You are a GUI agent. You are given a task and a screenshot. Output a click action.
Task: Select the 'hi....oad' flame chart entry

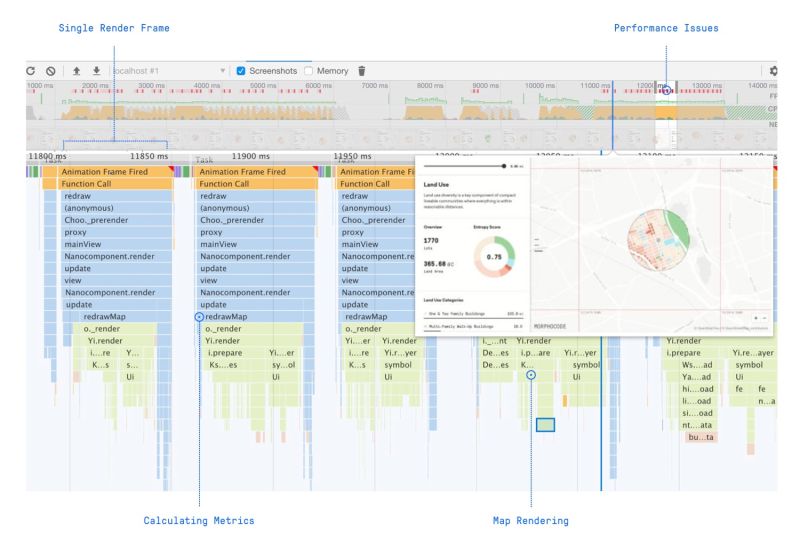698,389
